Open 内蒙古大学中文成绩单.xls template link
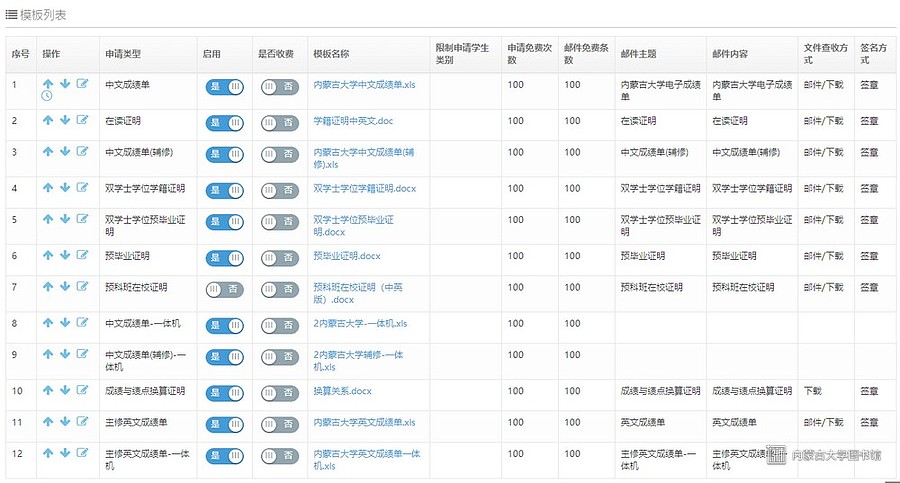 tap(364, 84)
